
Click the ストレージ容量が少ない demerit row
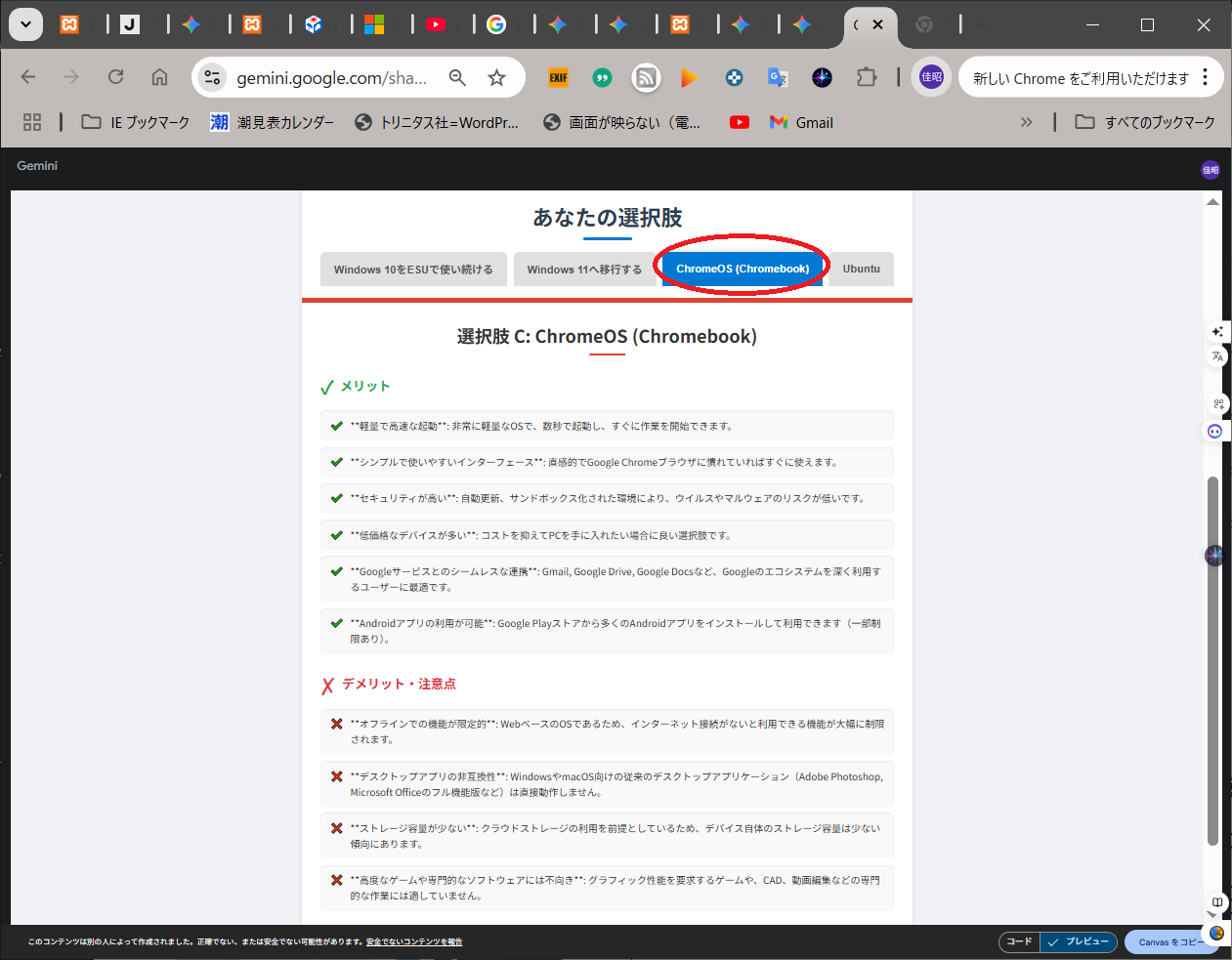[x=607, y=836]
